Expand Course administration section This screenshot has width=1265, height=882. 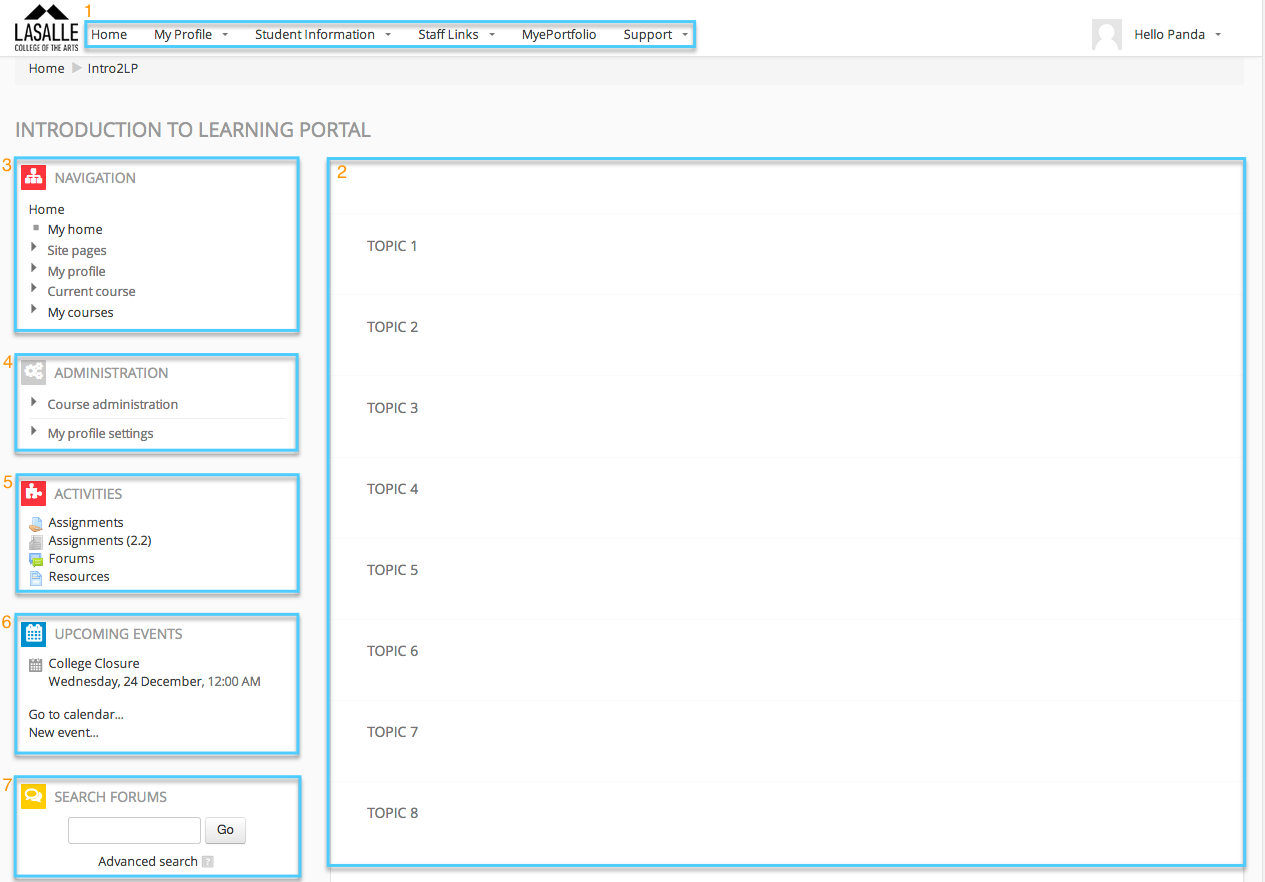pyautogui.click(x=35, y=403)
